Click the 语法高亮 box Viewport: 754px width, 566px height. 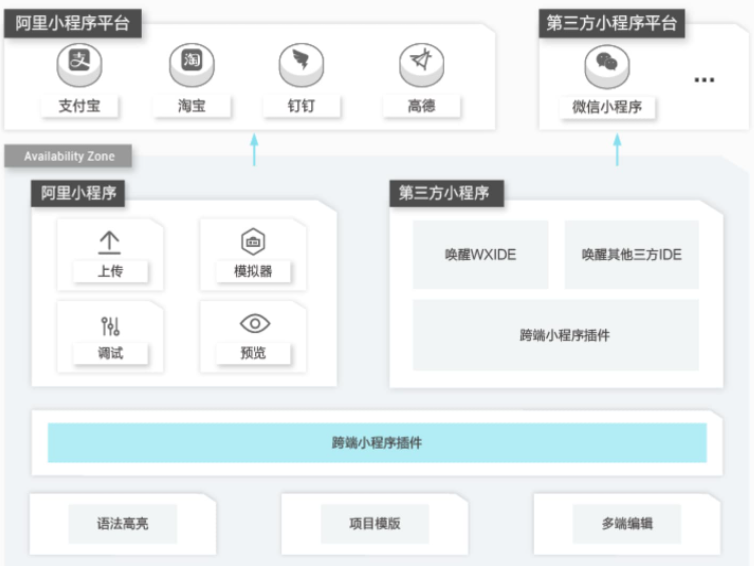(123, 523)
